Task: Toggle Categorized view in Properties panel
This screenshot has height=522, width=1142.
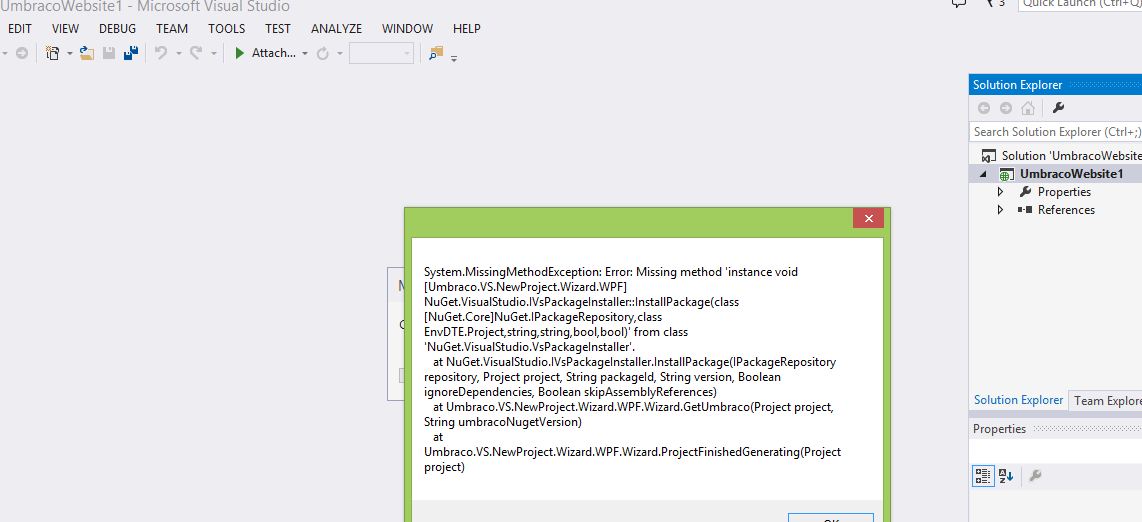Action: 982,477
